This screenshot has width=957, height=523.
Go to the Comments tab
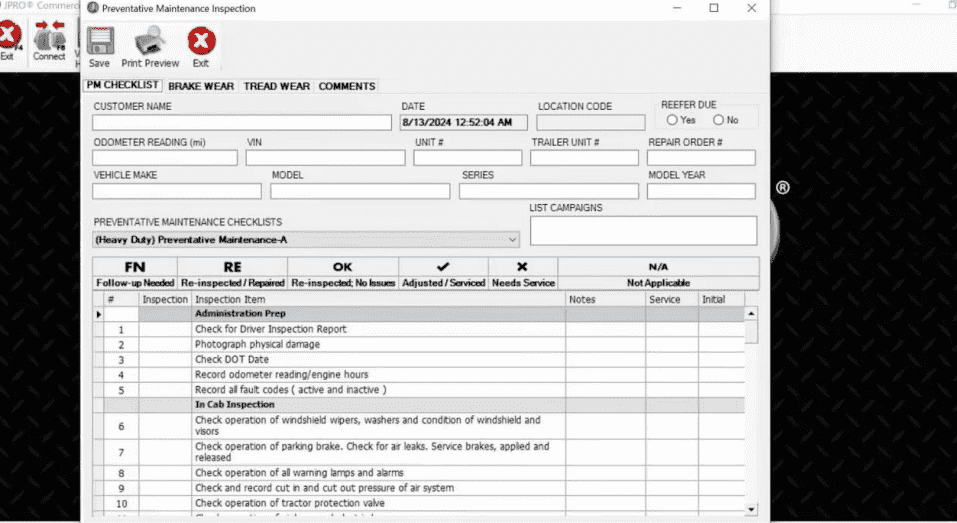pos(347,86)
